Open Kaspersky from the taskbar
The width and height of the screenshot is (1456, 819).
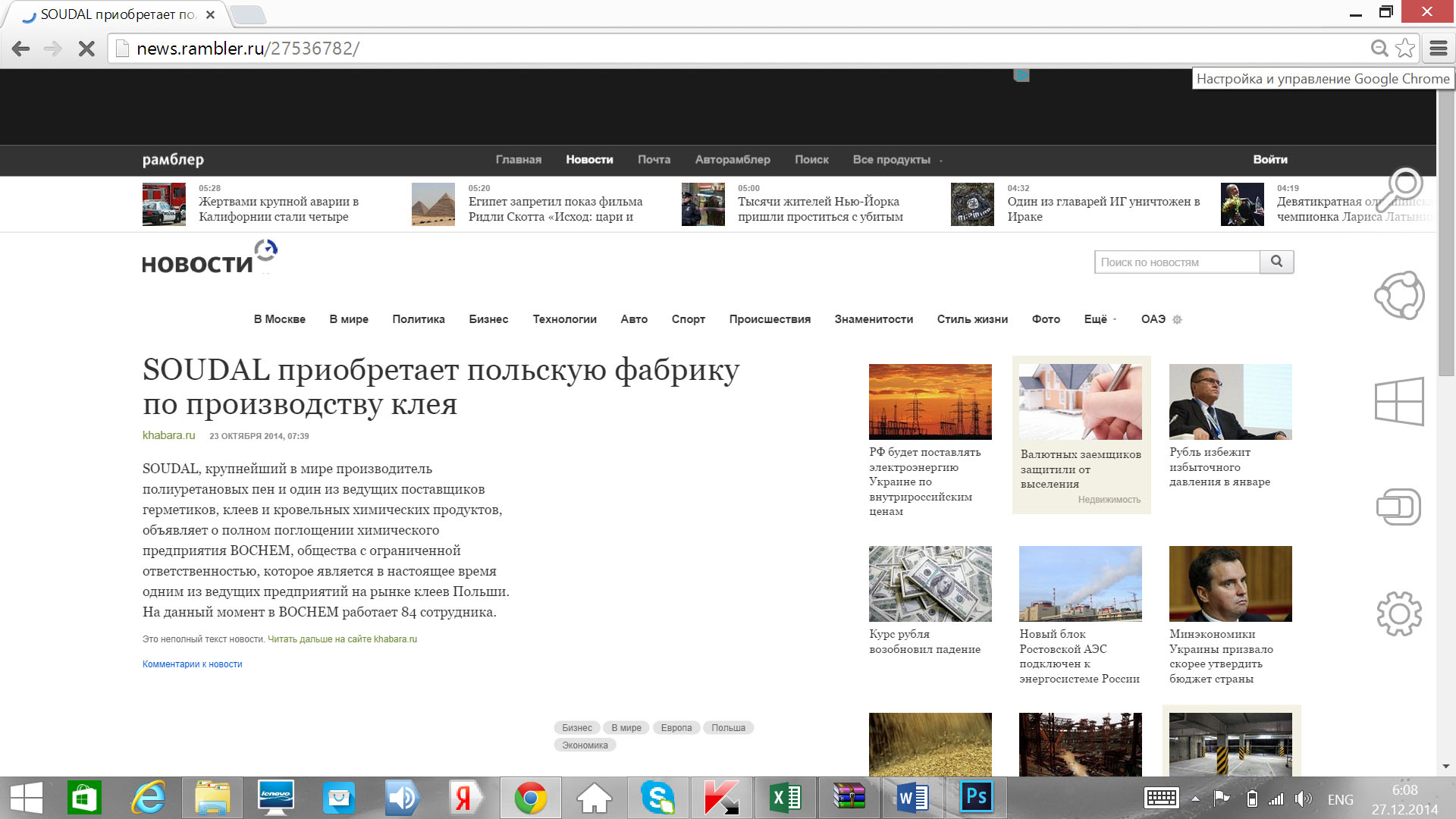coord(722,798)
